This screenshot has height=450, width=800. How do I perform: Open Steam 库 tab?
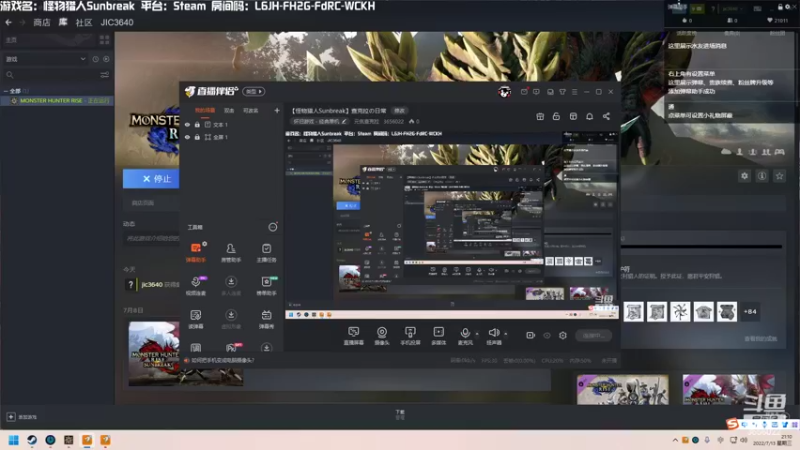pyautogui.click(x=63, y=22)
